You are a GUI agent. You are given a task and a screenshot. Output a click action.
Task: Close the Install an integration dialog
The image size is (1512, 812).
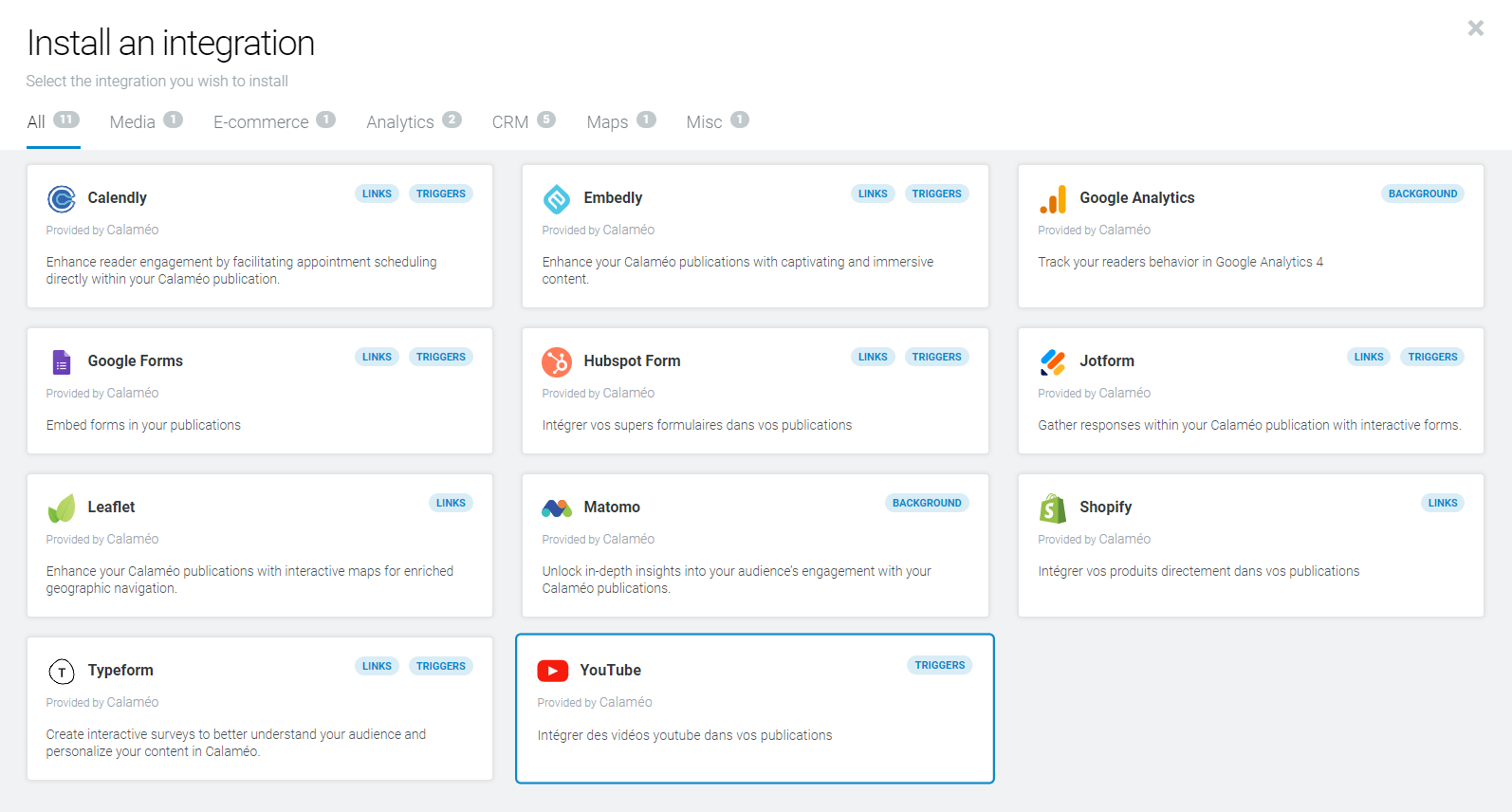click(x=1476, y=28)
